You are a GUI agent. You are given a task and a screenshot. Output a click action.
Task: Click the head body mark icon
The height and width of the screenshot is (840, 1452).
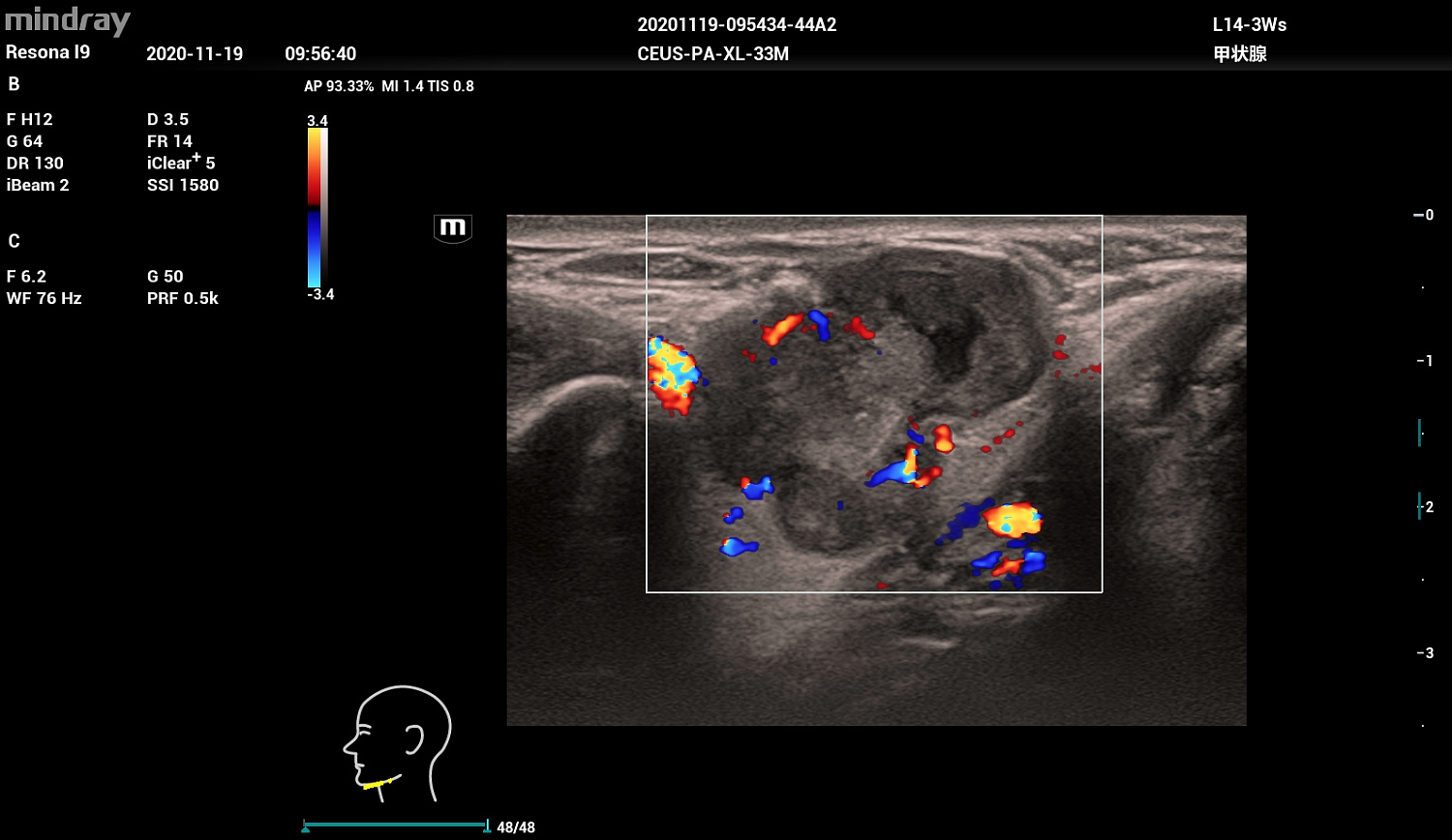[399, 742]
